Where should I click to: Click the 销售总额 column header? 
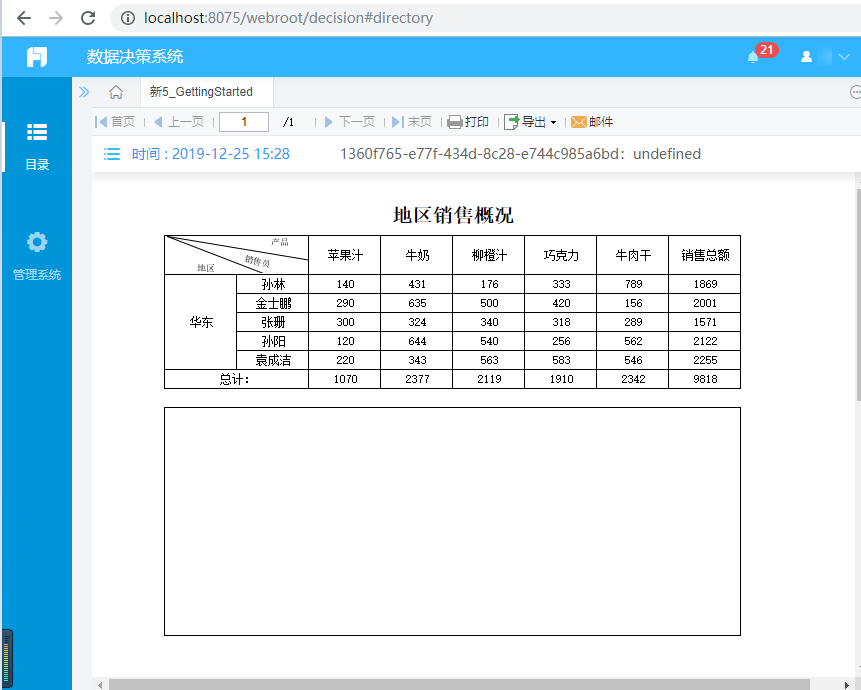705,255
